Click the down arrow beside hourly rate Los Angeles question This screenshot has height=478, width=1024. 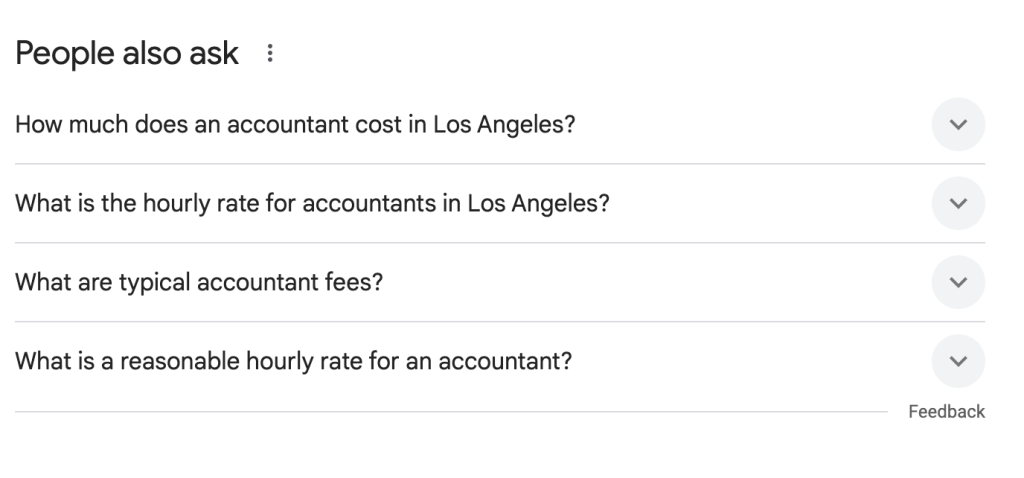click(958, 204)
